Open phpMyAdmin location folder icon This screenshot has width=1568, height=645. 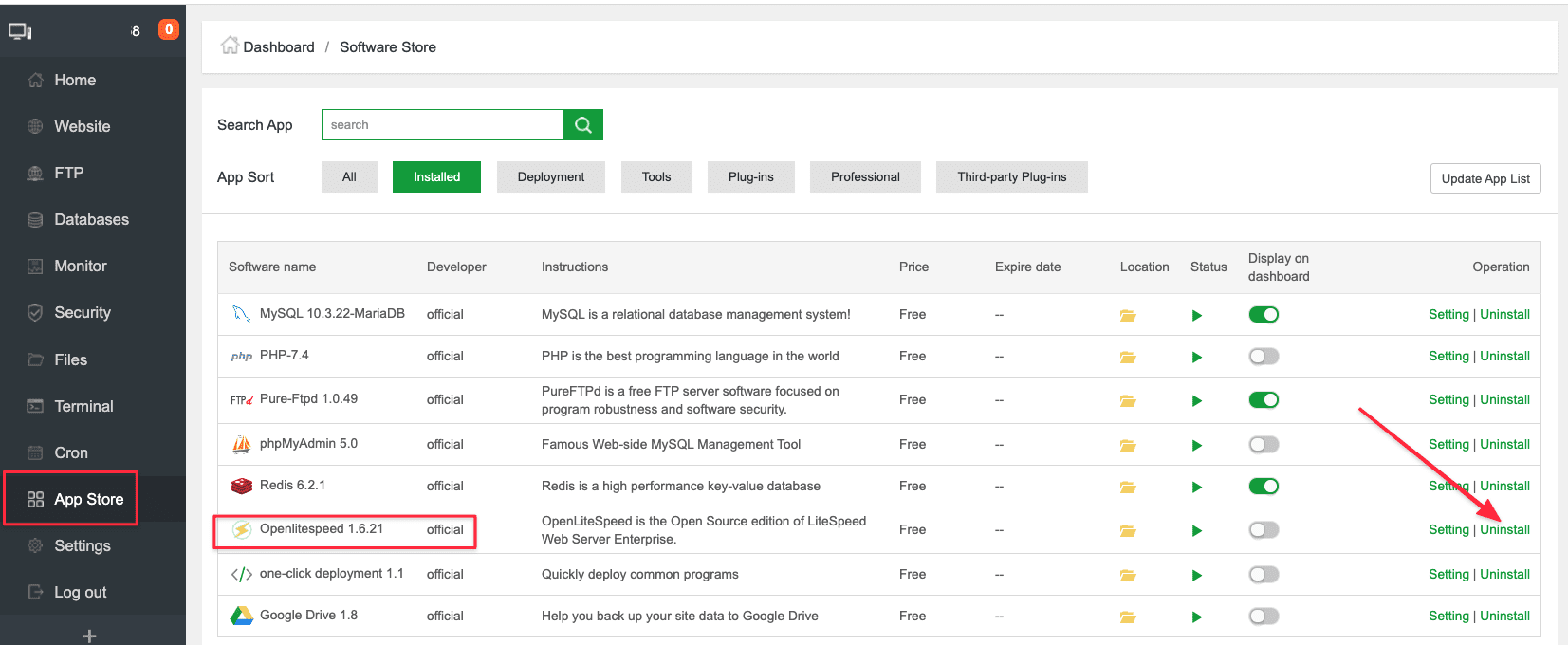(1128, 446)
